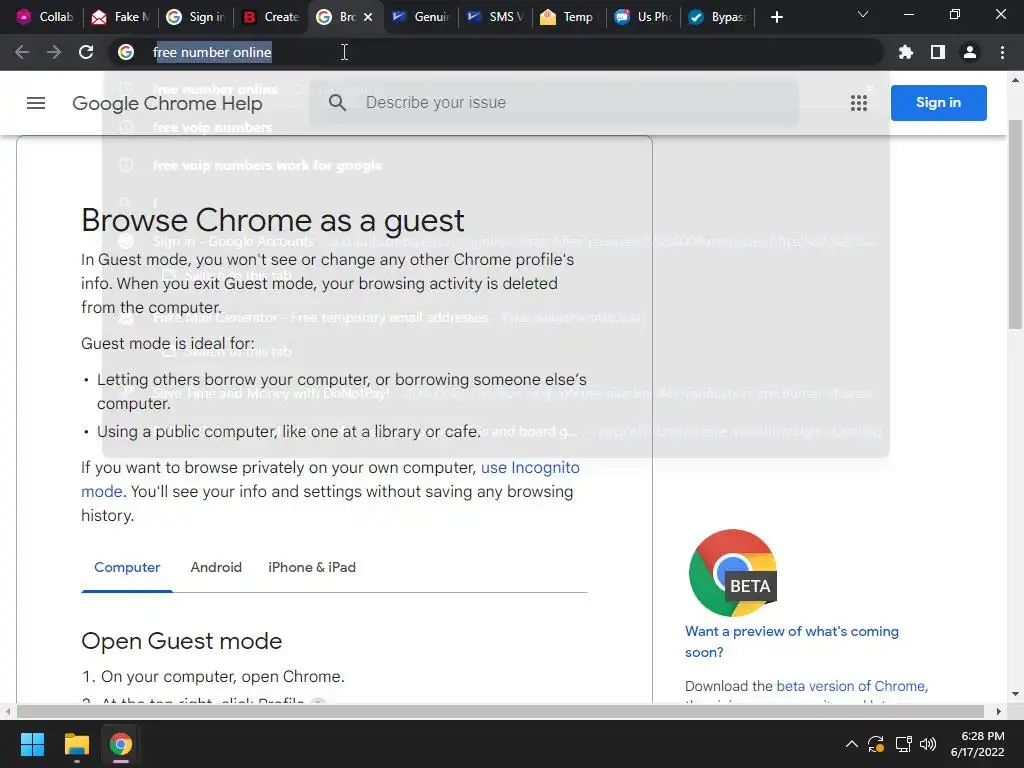Open the Extensions puzzle icon
This screenshot has width=1024, height=768.
pyautogui.click(x=906, y=52)
